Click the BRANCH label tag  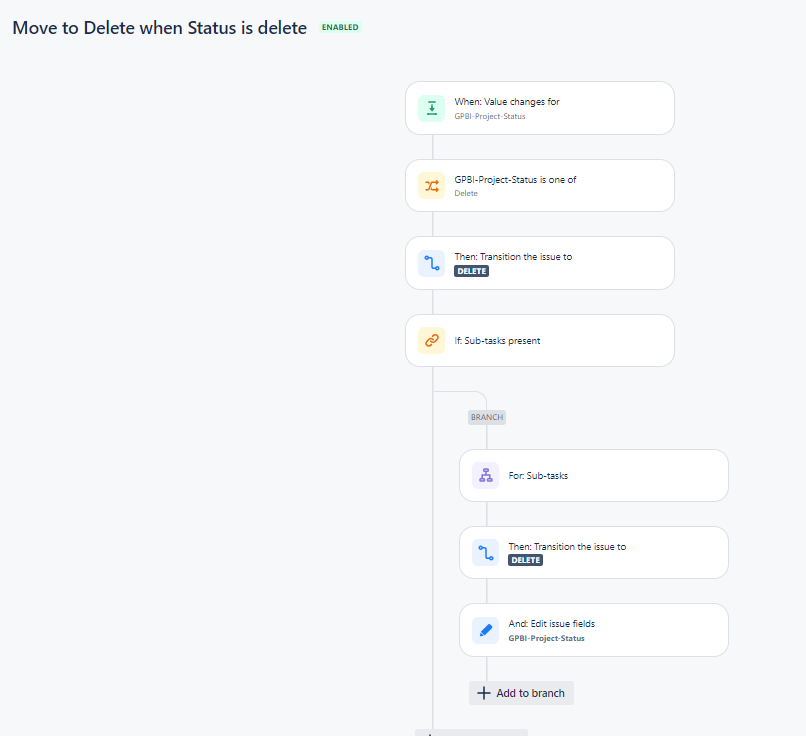(487, 417)
